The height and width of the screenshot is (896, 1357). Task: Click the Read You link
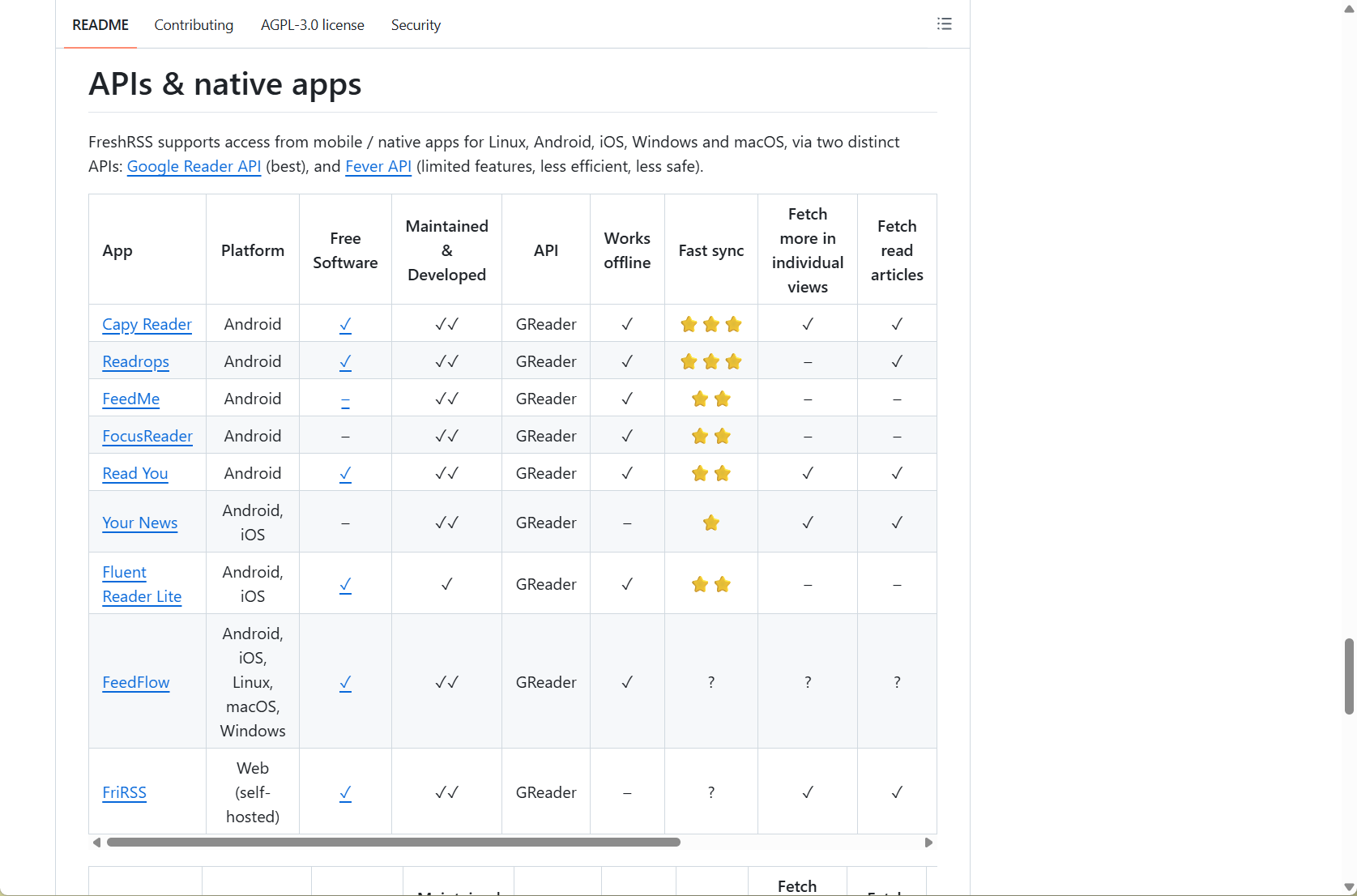134,473
